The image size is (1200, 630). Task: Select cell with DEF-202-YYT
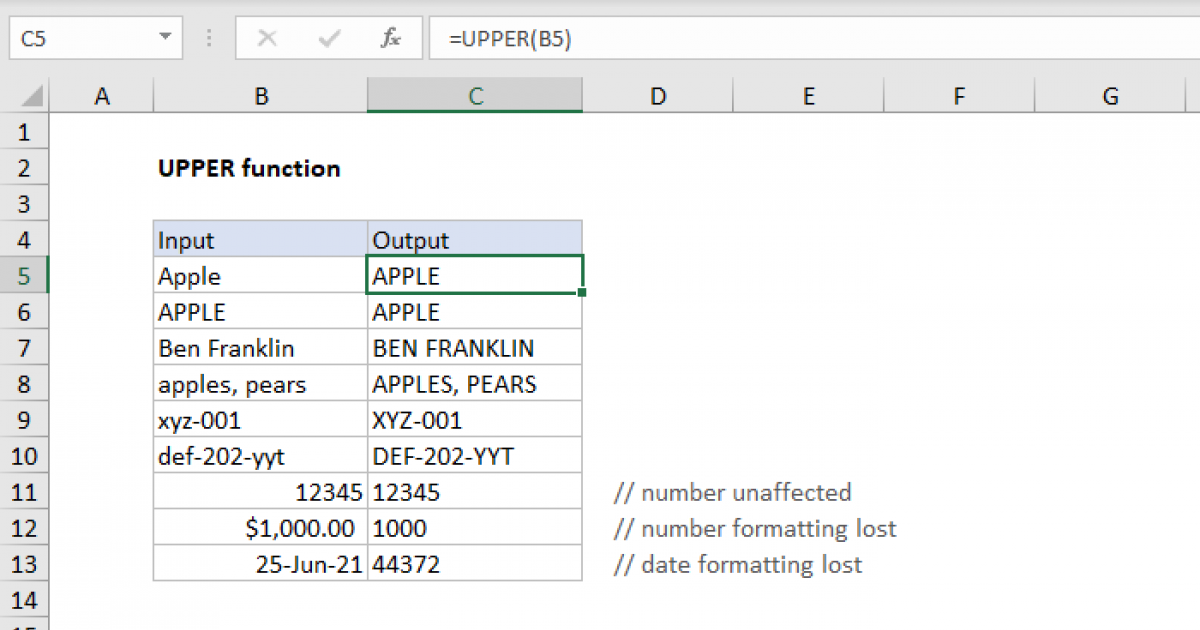tap(475, 456)
